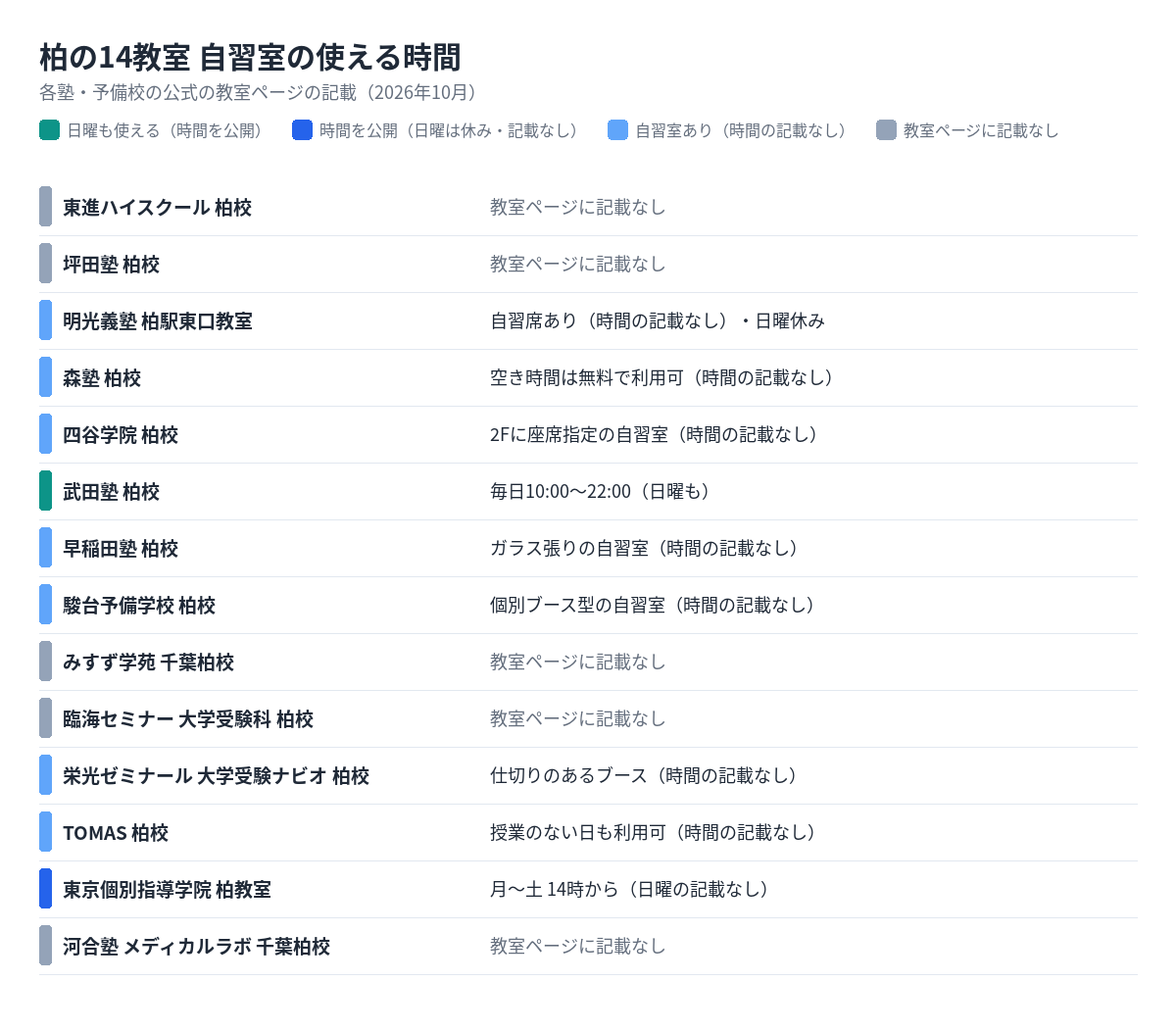Click the light blue legend swatch for 自習室あり
1176x1031 pixels.
[618, 130]
